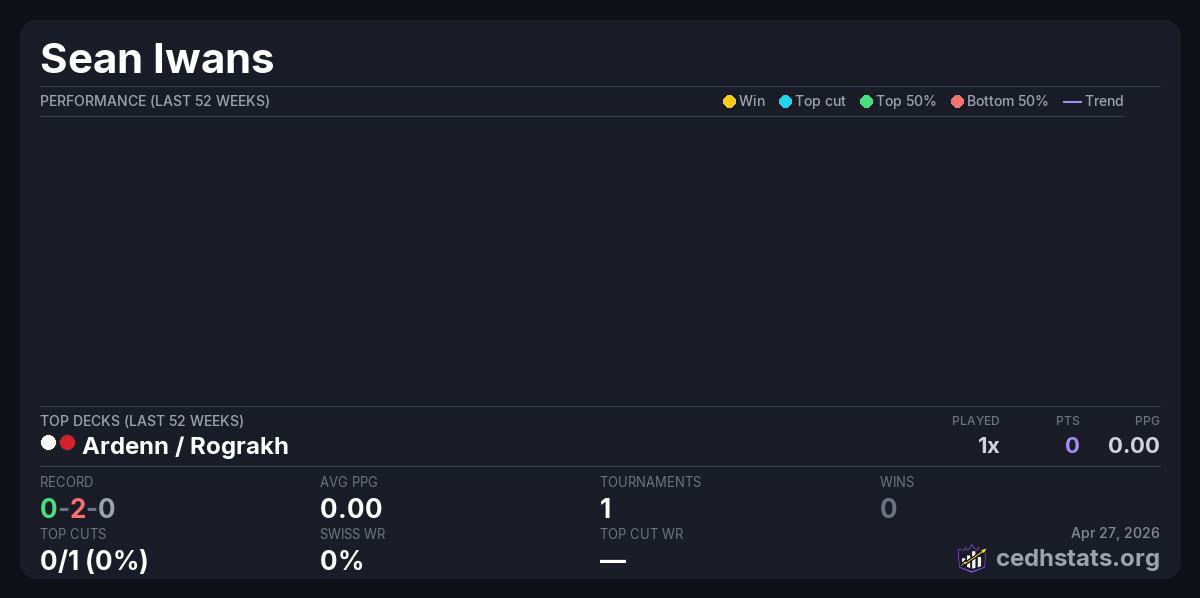Screen dimensions: 1200x598
Task: Toggle the cyan Top cut legend dot
Action: (x=785, y=101)
